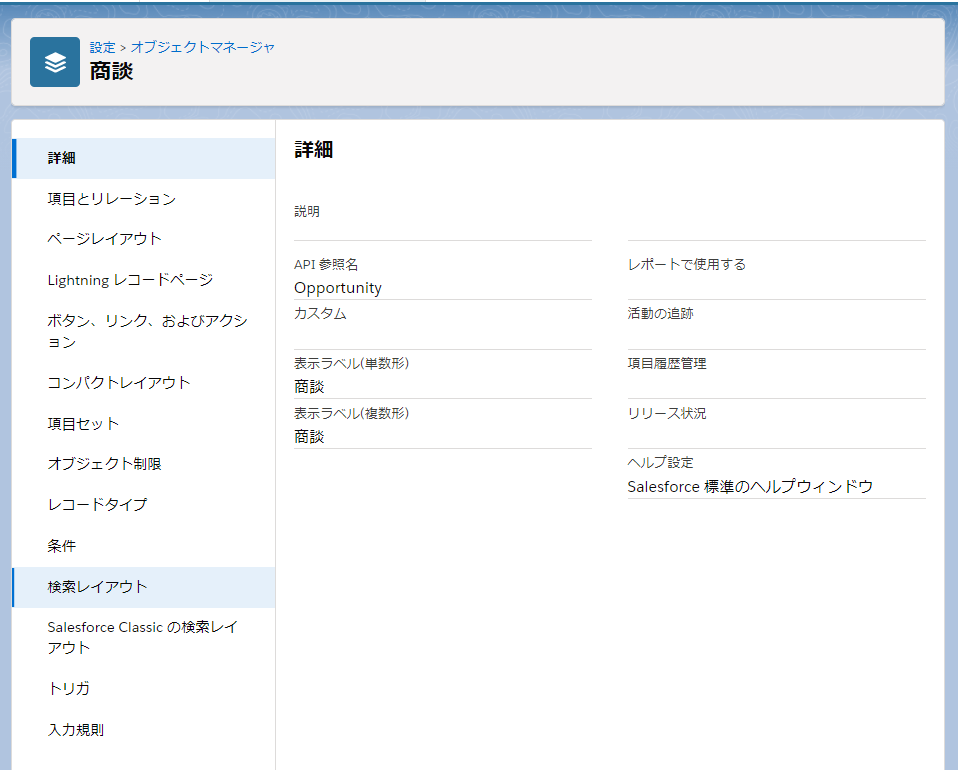Image resolution: width=958 pixels, height=770 pixels.
Task: Click the API 参照名 label
Action: (x=326, y=265)
